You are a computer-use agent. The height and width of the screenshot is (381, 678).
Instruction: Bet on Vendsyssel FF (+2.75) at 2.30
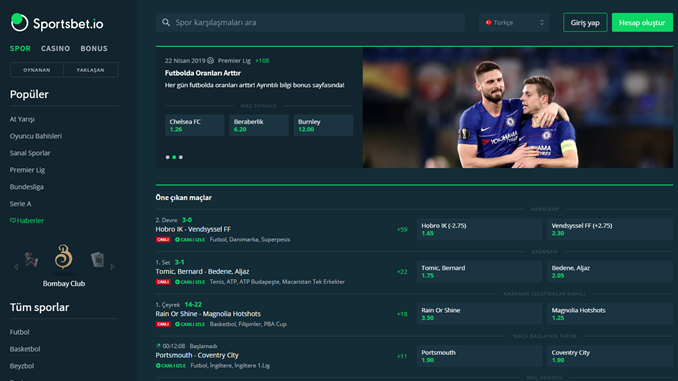pyautogui.click(x=610, y=229)
